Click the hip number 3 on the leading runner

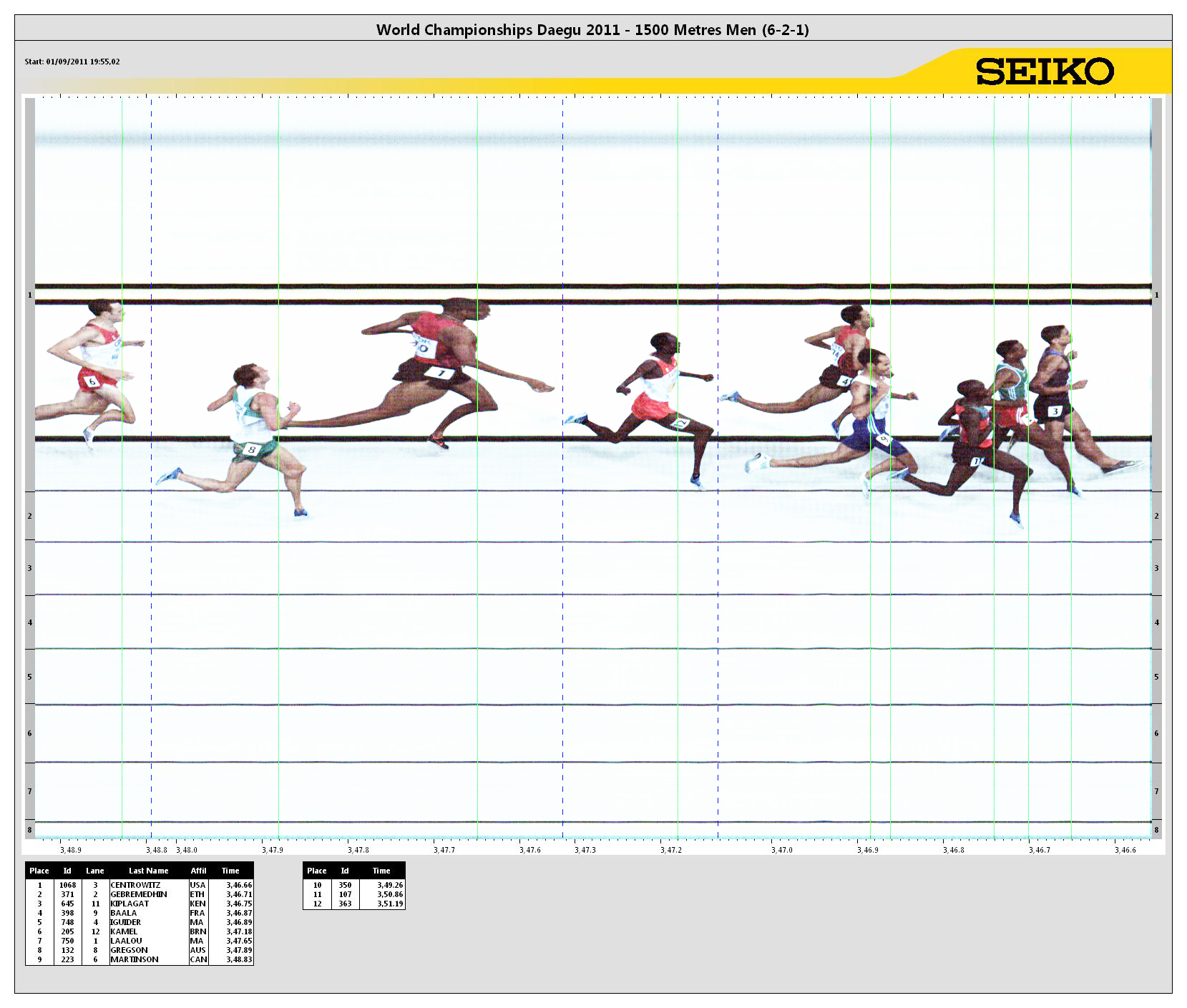1055,411
